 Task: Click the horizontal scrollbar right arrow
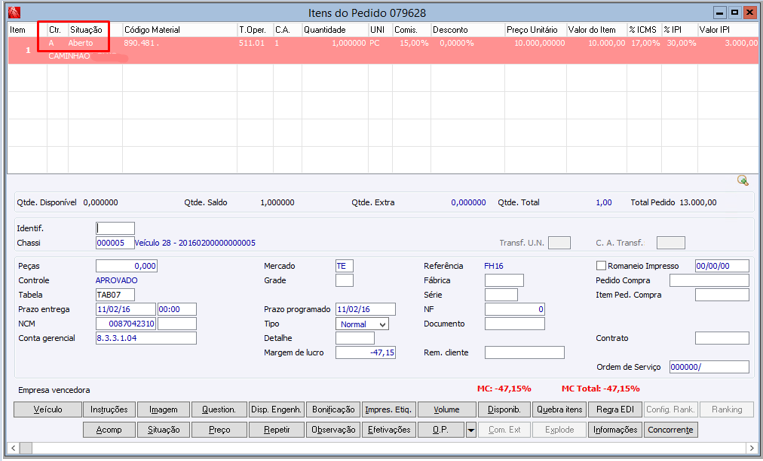754,448
